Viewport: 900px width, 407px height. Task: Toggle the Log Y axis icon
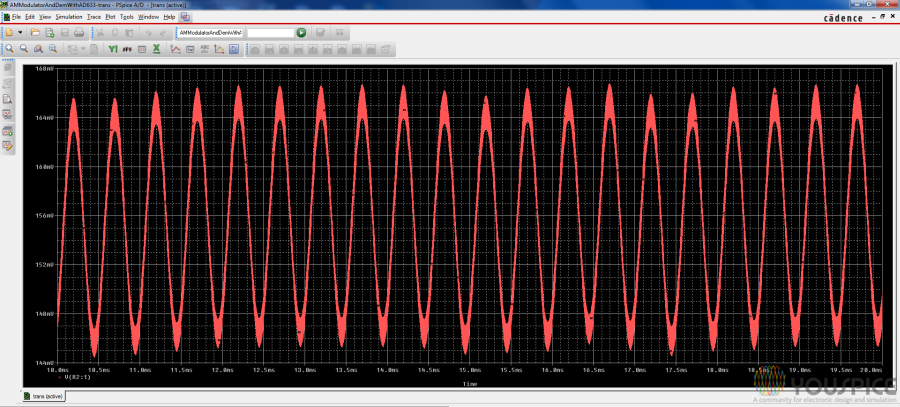click(x=113, y=49)
